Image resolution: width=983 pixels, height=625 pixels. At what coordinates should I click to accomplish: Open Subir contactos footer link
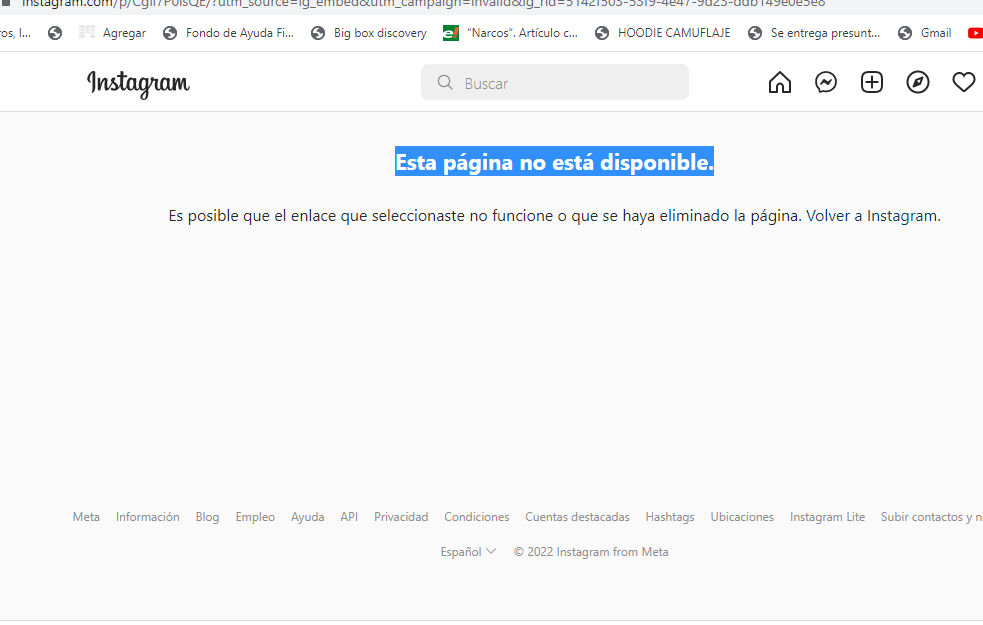[932, 517]
